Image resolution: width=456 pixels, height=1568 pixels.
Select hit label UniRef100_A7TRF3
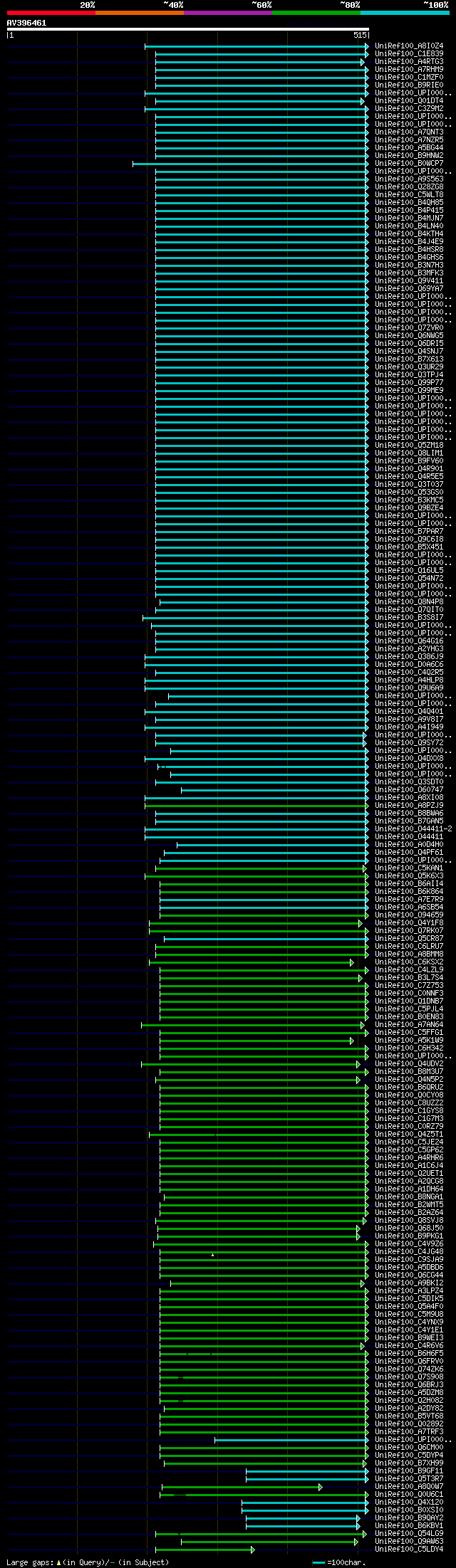(x=409, y=1432)
